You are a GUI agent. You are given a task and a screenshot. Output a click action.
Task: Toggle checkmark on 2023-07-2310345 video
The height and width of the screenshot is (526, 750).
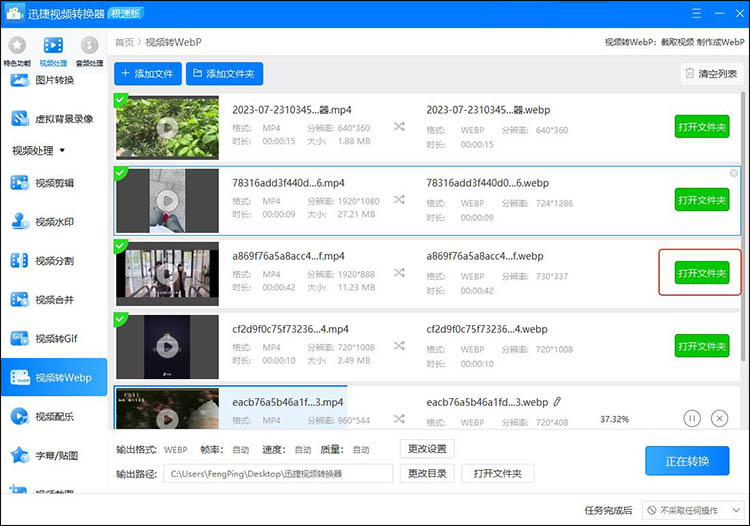click(120, 99)
